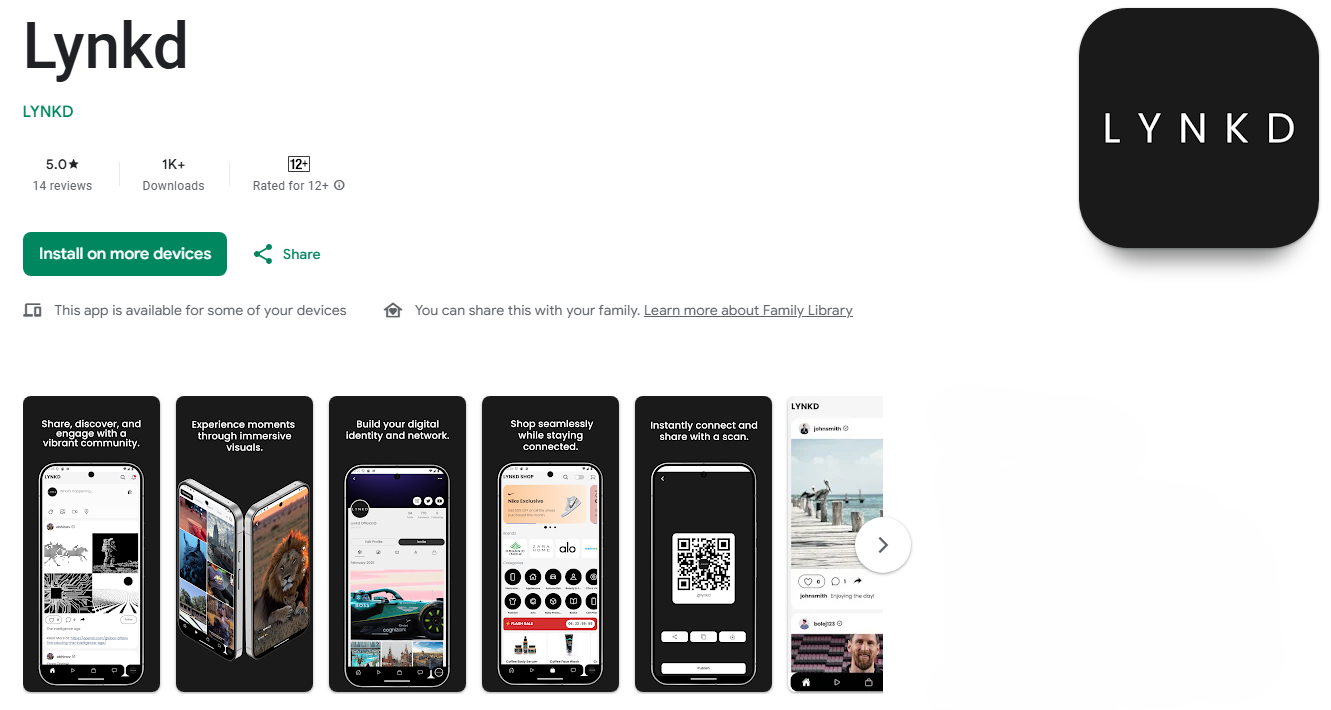Open the 'Shop seamlessly' screenshot
This screenshot has width=1331, height=710.
(x=550, y=544)
